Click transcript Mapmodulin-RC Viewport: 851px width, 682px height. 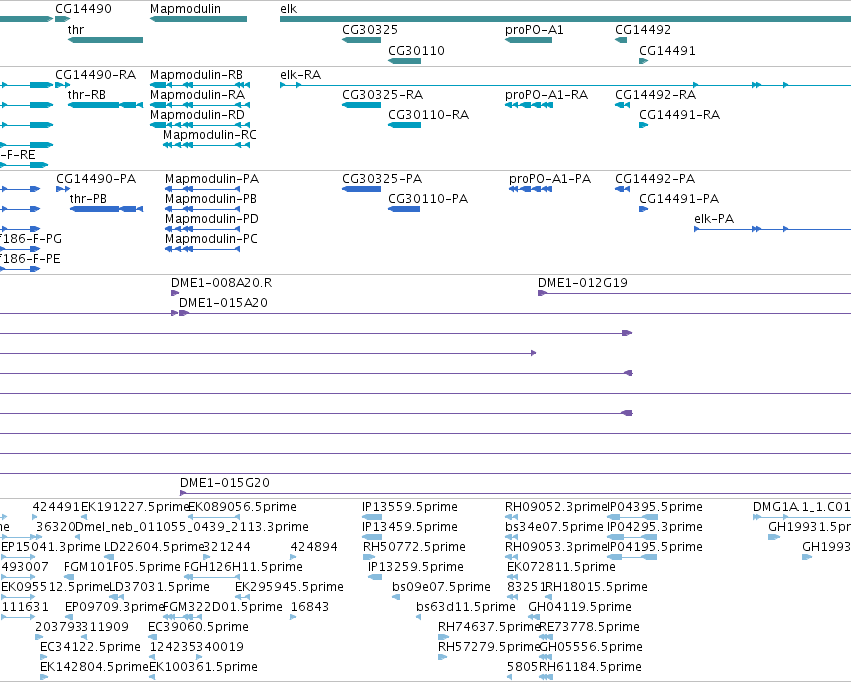(x=209, y=135)
